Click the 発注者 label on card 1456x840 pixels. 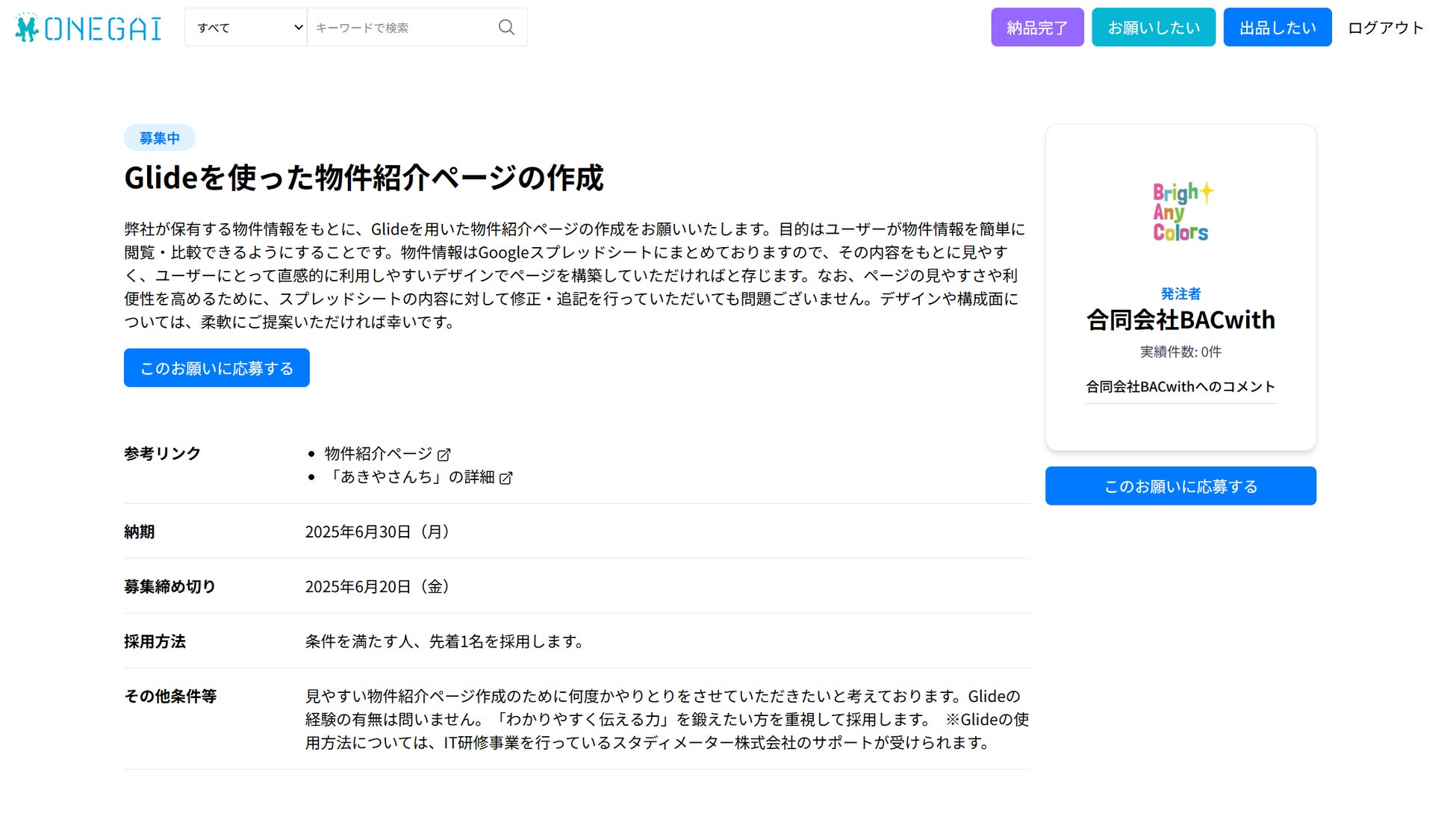[x=1180, y=293]
